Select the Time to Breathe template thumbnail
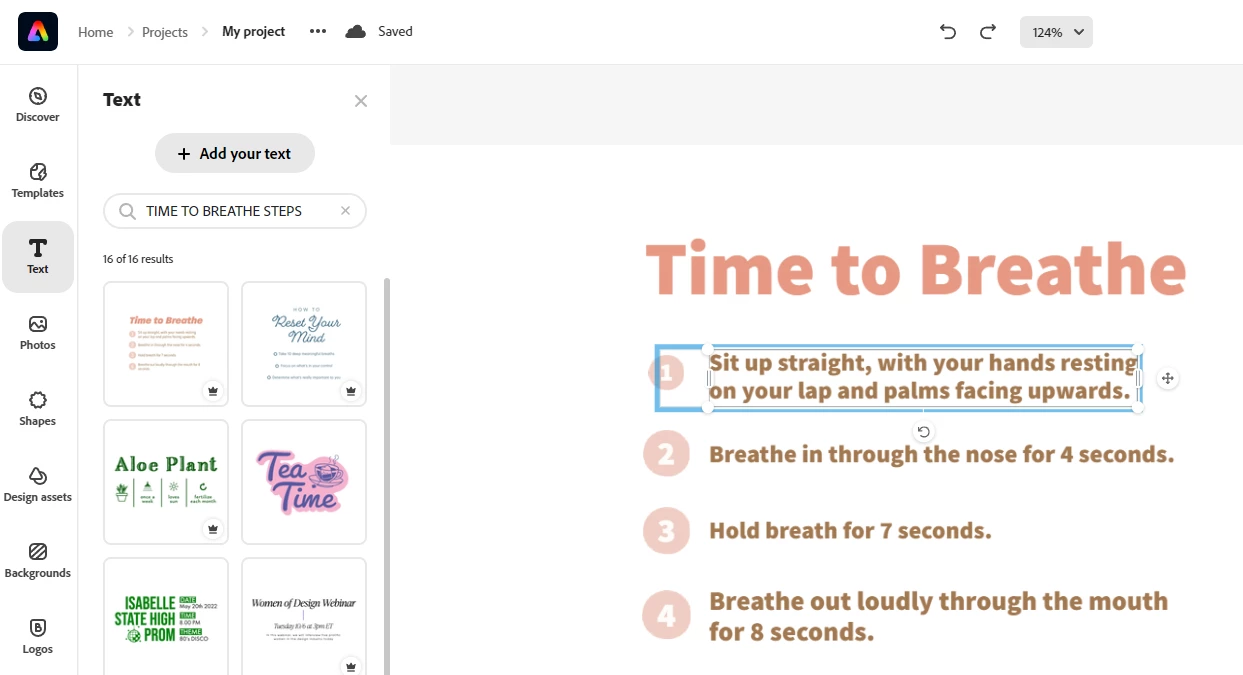This screenshot has width=1243, height=675. tap(166, 344)
